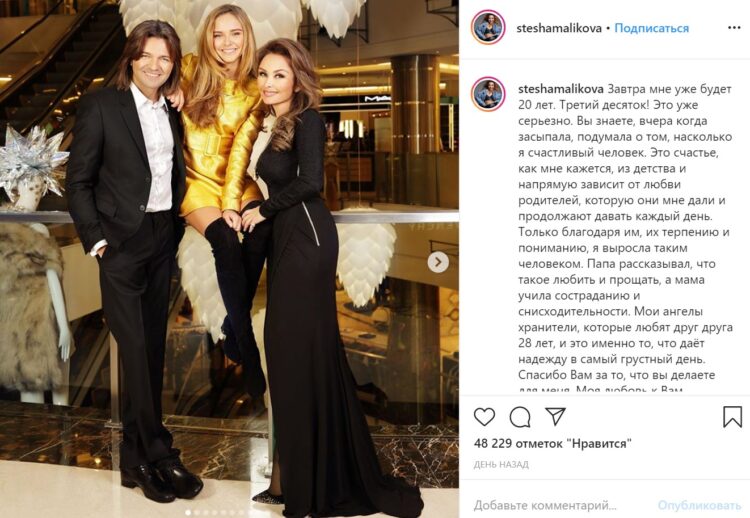Select the last carousel dot indicator
This screenshot has height=518, width=750.
pos(241,513)
